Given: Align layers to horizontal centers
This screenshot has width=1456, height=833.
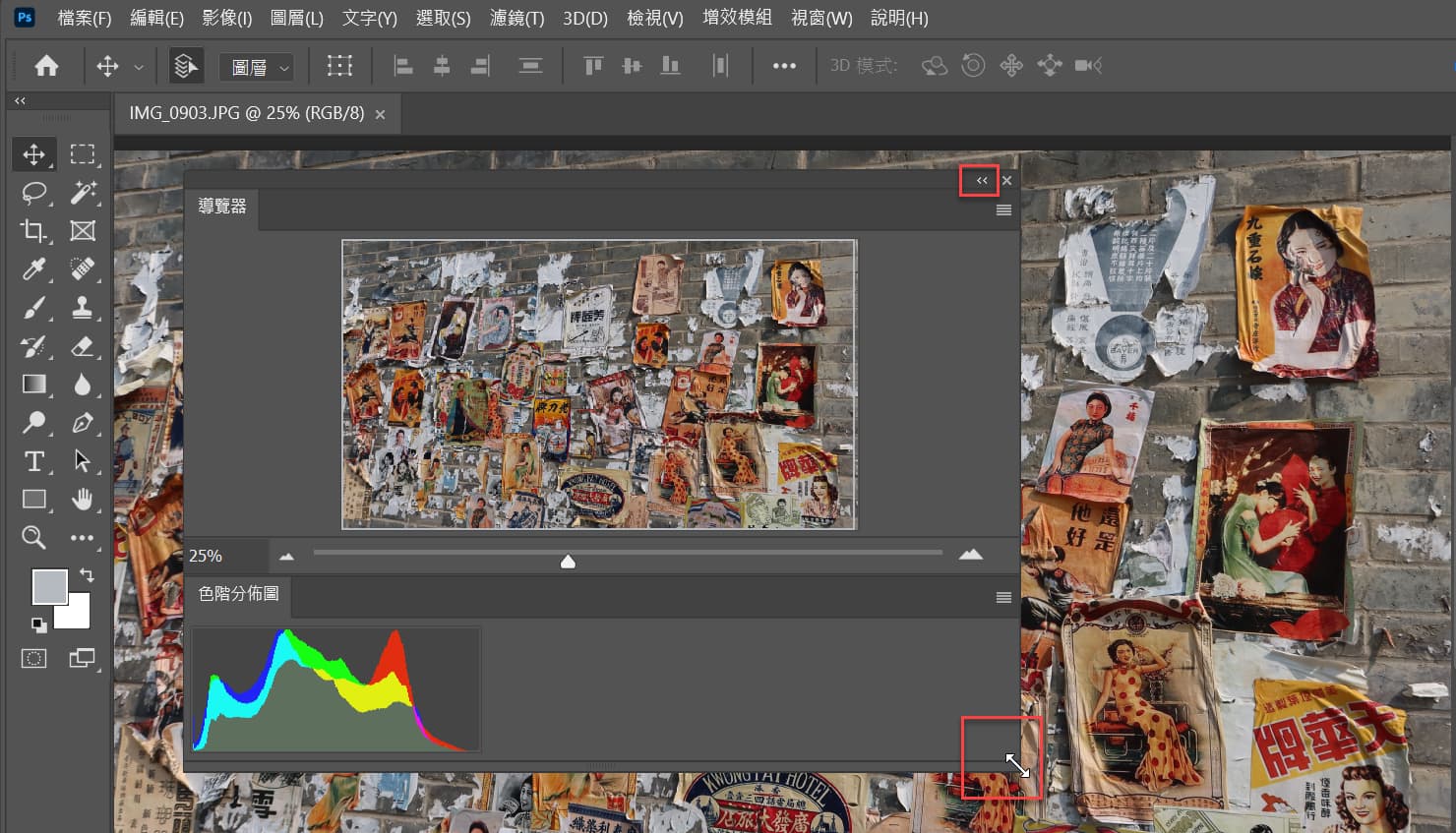Looking at the screenshot, I should coord(442,66).
